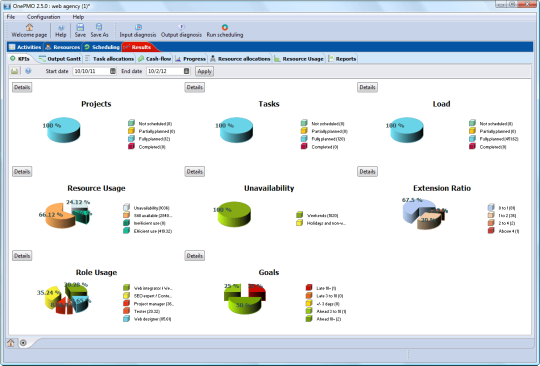Switch to the Activities tab
The image size is (540, 366).
click(x=25, y=47)
